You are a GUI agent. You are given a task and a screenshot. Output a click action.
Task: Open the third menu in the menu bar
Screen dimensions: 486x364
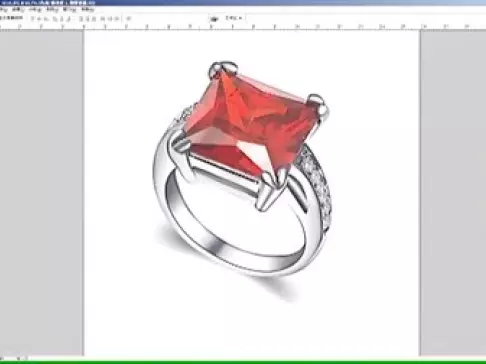click(x=34, y=10)
